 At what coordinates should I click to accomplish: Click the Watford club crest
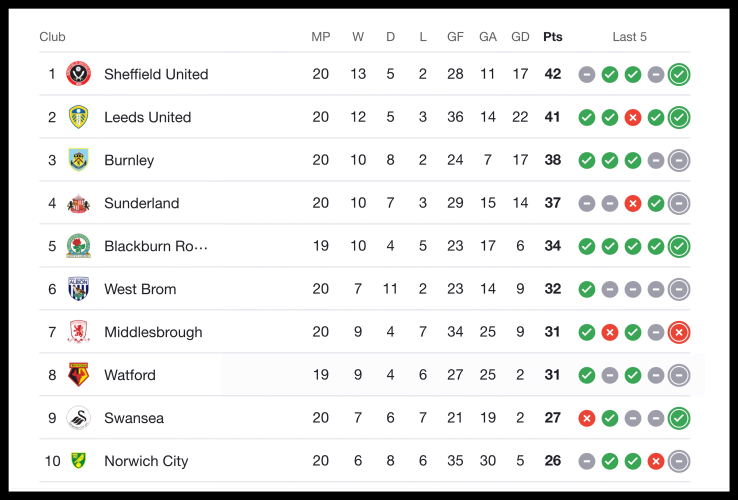point(78,375)
